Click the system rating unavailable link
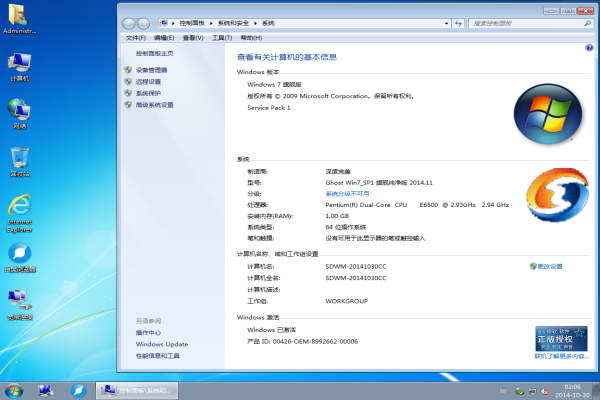Screen dimensions: 600x400 click(x=347, y=194)
